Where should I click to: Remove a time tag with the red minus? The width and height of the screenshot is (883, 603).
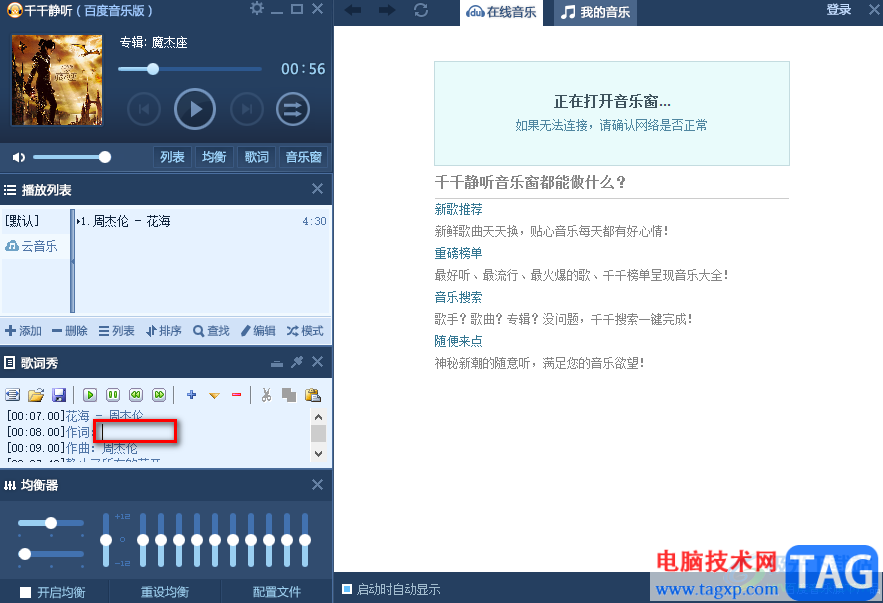coord(237,395)
